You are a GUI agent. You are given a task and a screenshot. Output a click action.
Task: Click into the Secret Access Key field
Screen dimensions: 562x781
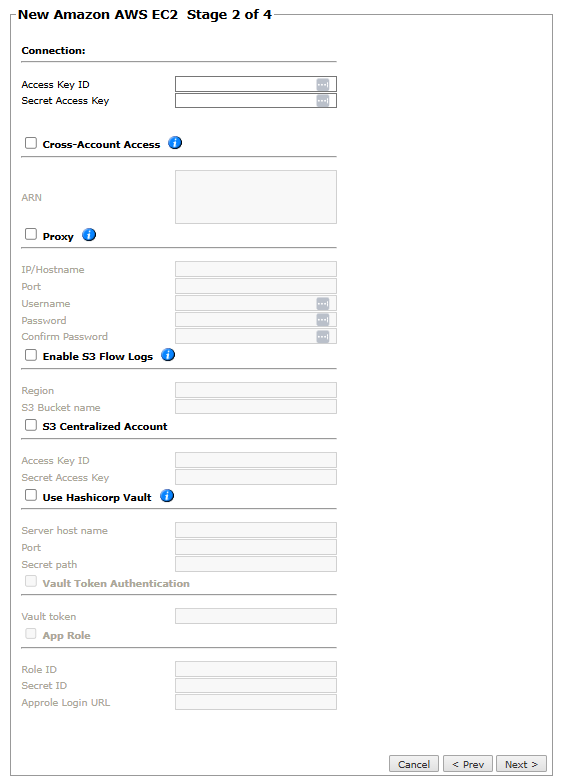[256, 101]
